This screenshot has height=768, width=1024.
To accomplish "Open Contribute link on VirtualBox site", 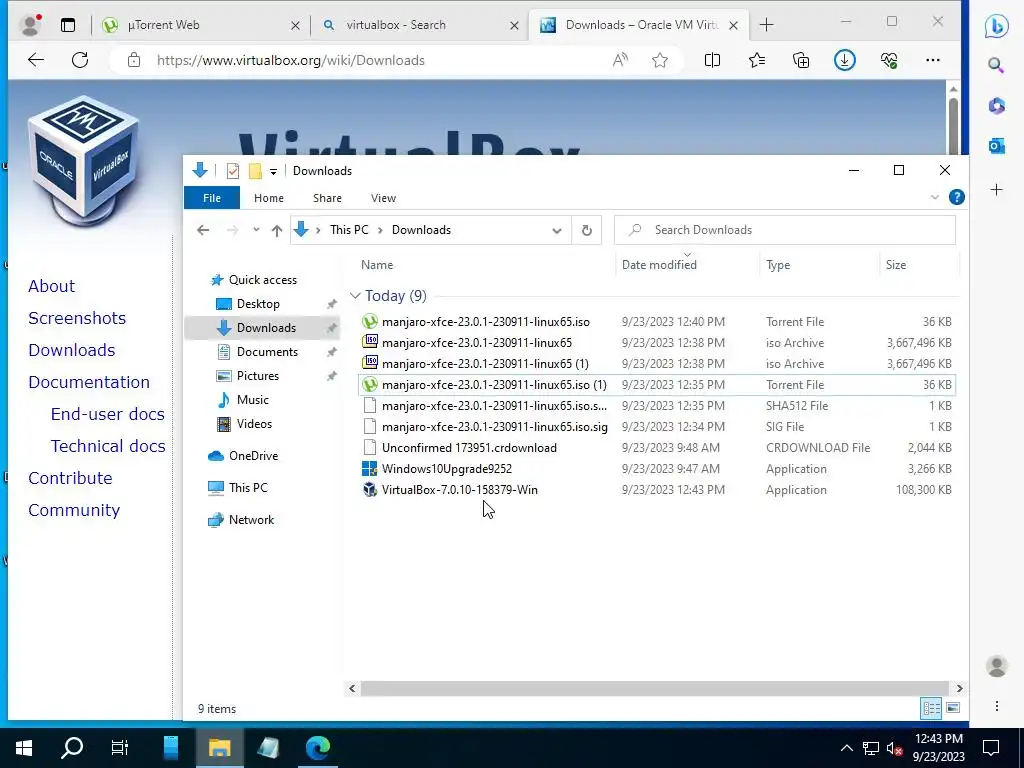I will tap(70, 478).
